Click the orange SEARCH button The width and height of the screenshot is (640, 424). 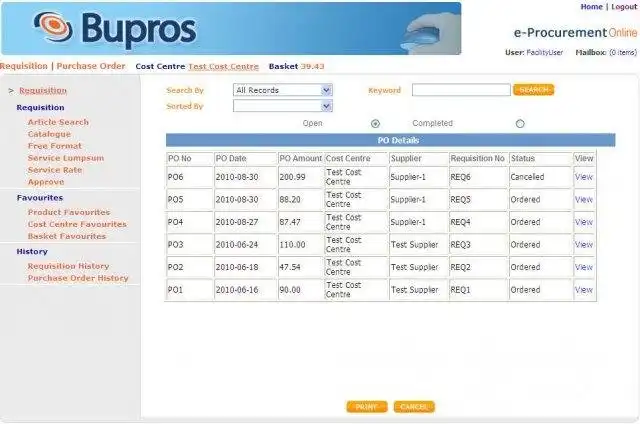(533, 89)
